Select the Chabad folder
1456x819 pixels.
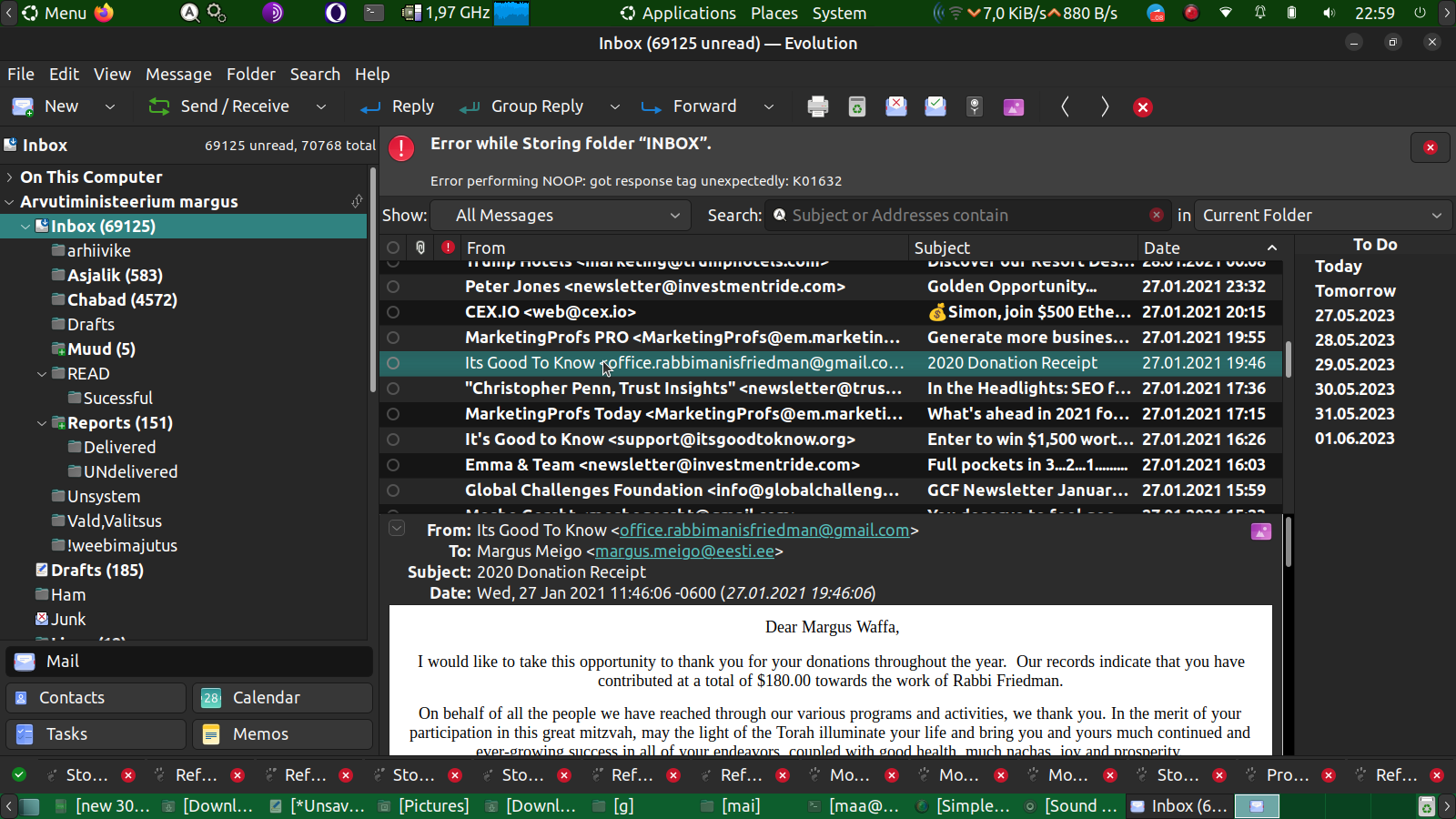(x=121, y=300)
